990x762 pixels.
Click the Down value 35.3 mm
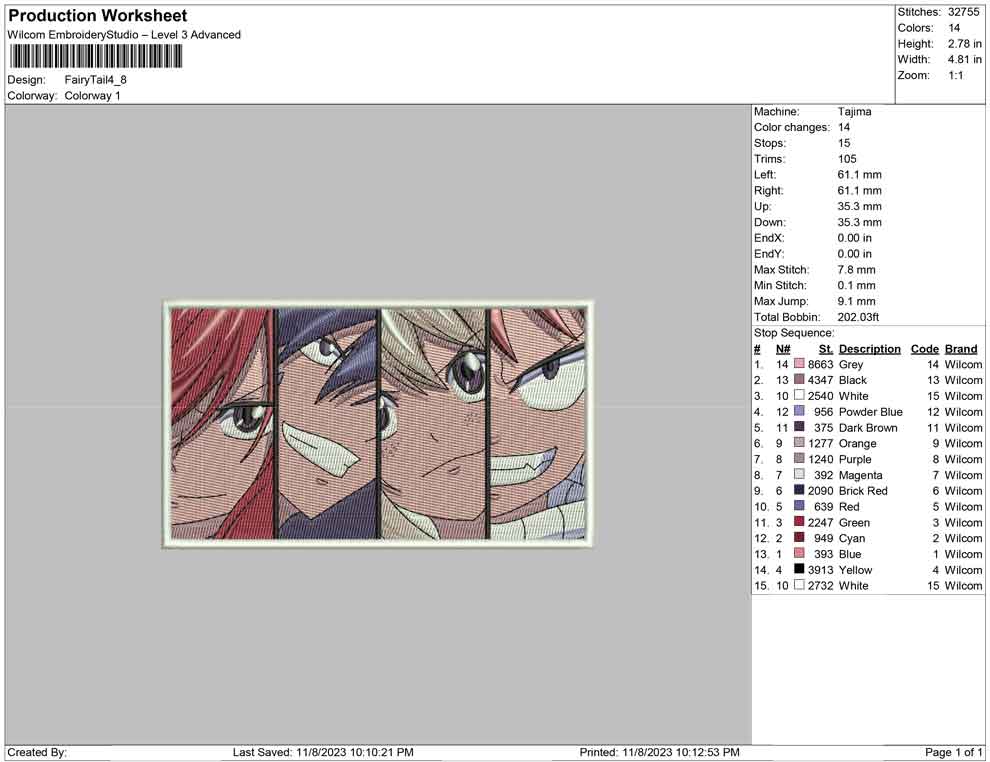point(859,222)
